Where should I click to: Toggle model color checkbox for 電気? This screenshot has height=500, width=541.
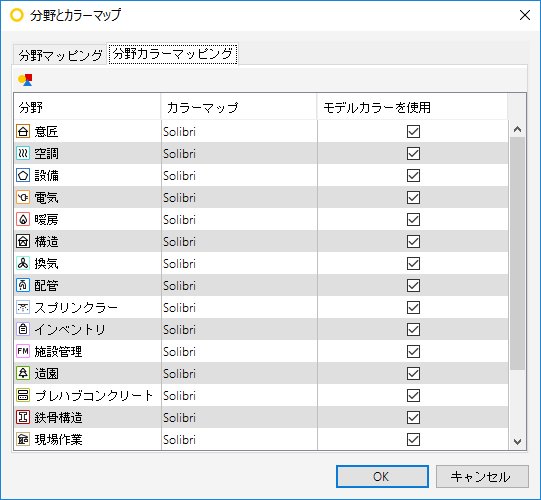tap(413, 197)
